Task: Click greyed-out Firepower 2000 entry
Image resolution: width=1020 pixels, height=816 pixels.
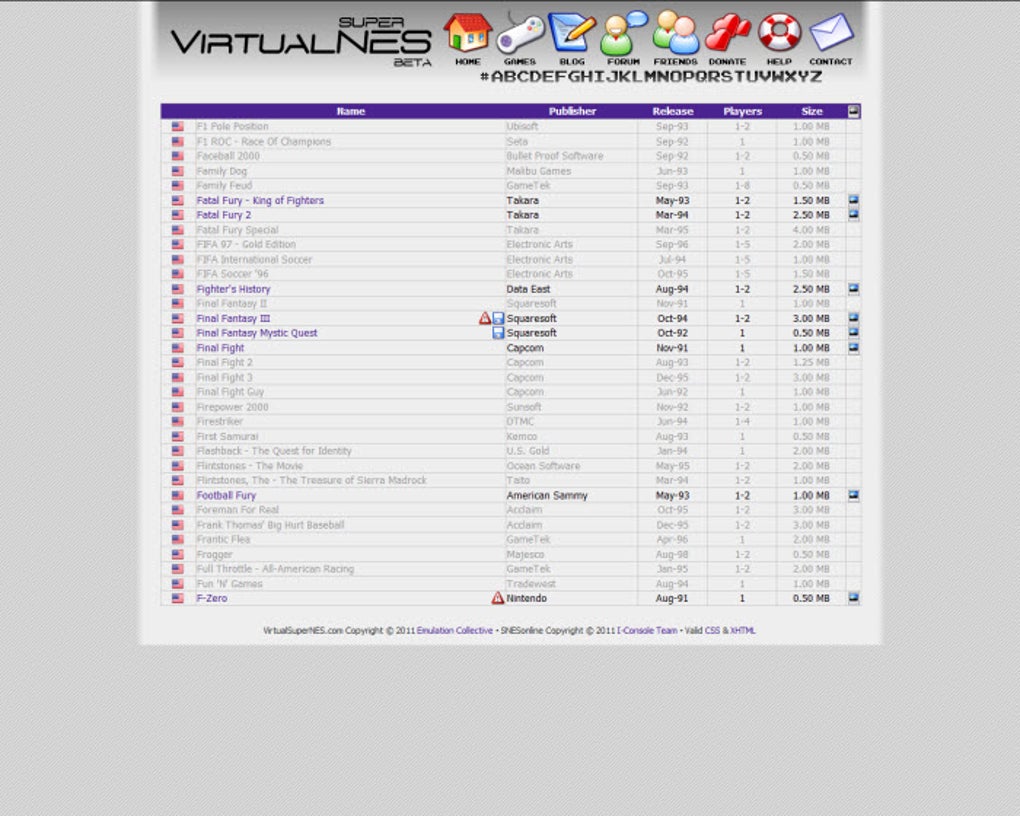Action: (x=232, y=407)
